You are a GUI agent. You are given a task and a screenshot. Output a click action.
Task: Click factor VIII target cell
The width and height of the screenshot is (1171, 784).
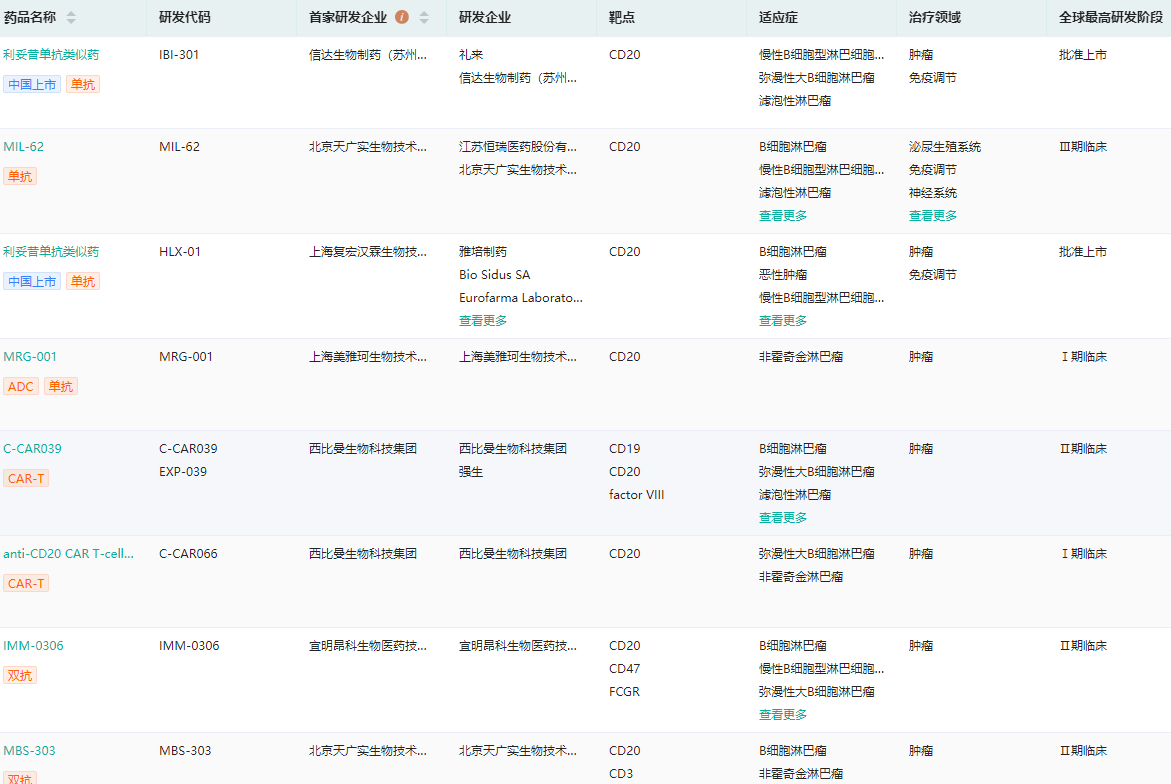[x=636, y=495]
